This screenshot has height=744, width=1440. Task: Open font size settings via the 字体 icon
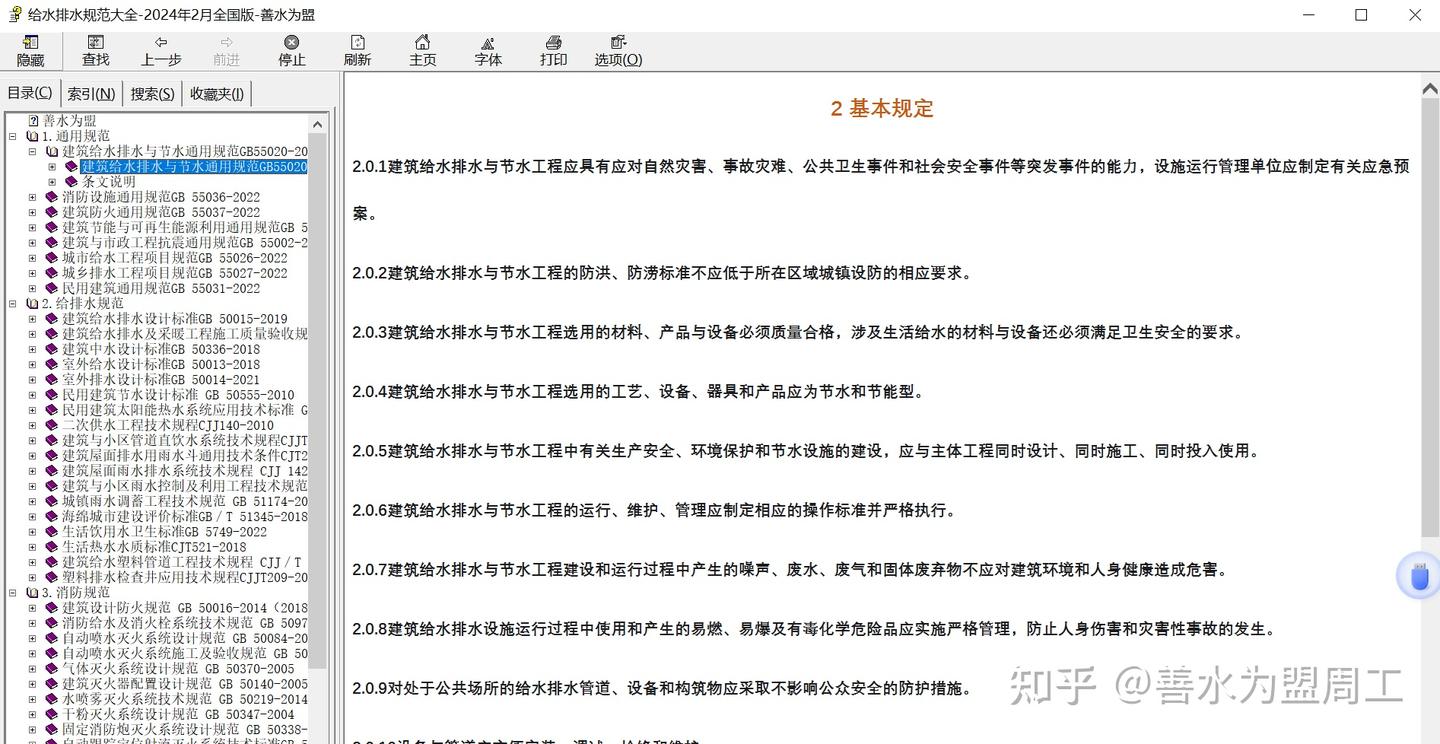point(487,50)
